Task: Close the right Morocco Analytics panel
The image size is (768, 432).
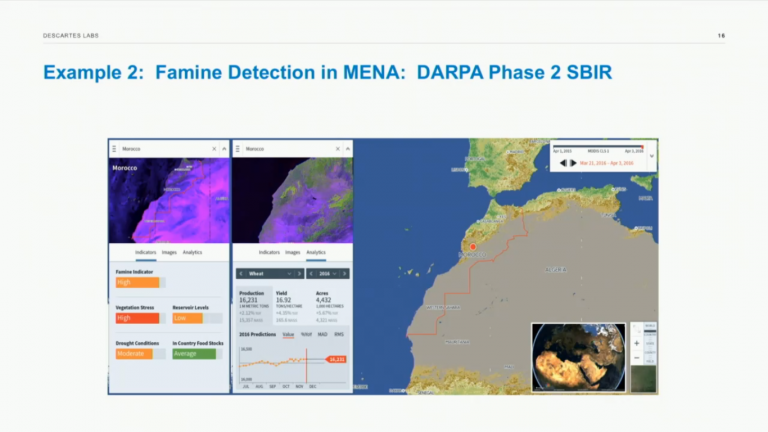Action: click(337, 149)
